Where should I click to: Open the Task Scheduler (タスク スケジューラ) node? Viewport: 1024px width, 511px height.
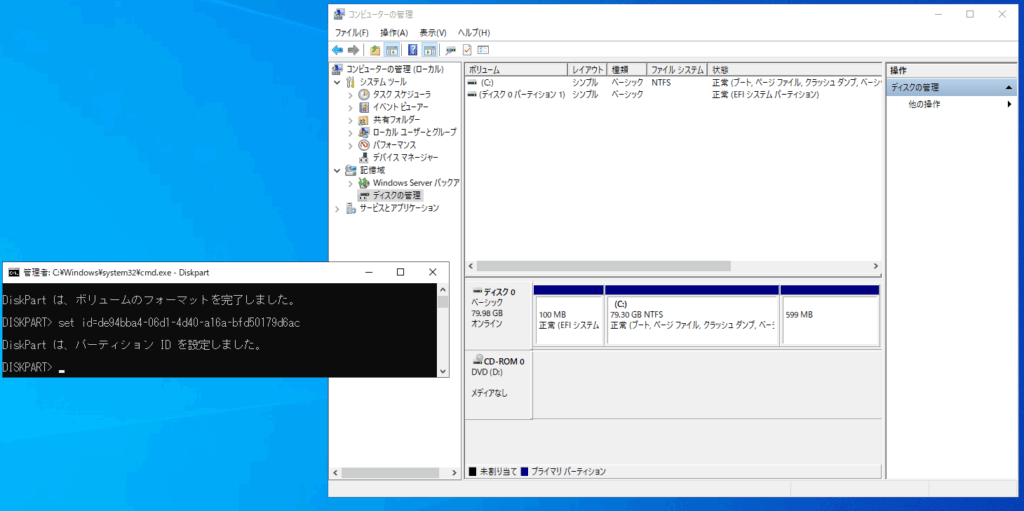(402, 94)
